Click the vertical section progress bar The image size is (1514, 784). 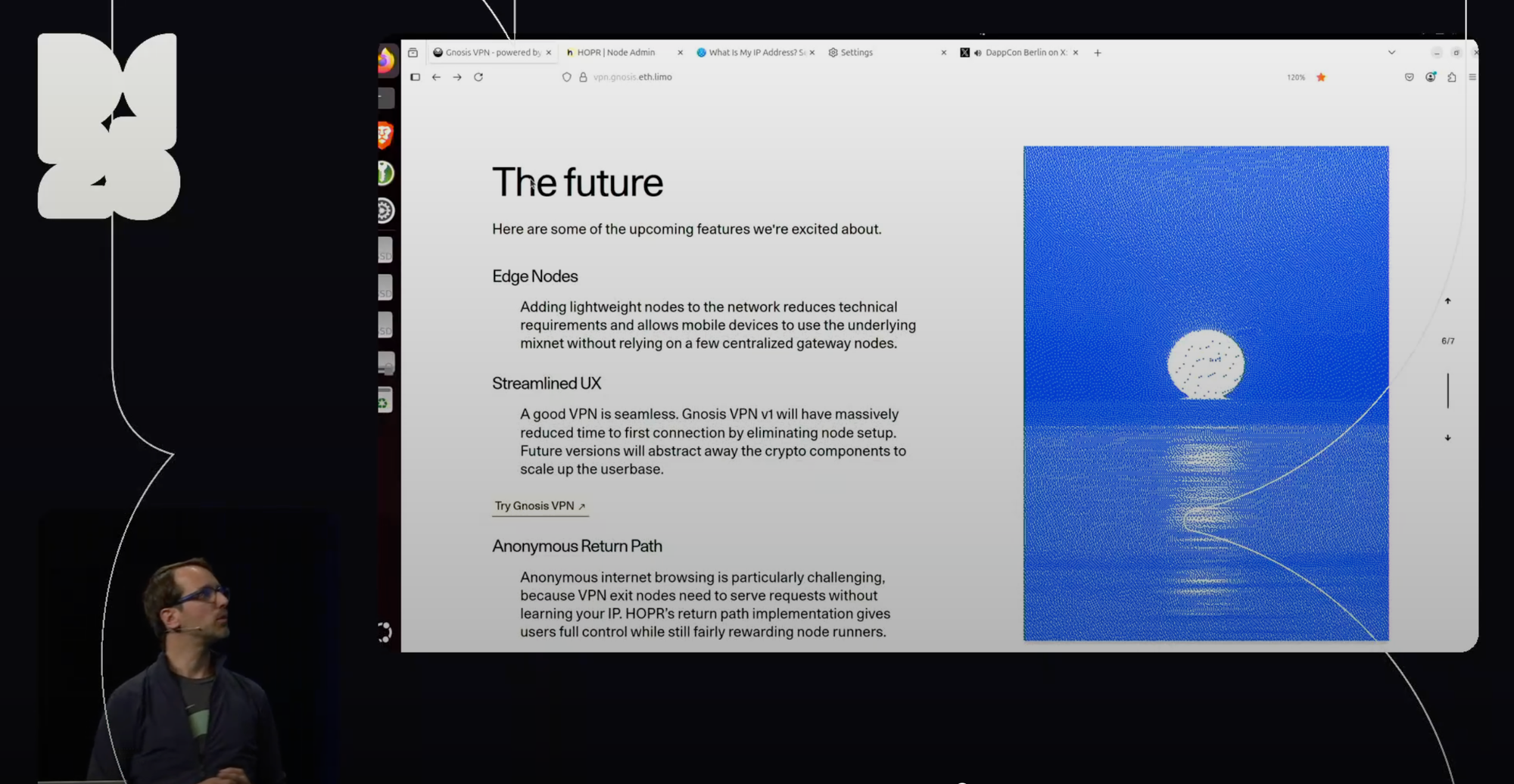tap(1447, 390)
